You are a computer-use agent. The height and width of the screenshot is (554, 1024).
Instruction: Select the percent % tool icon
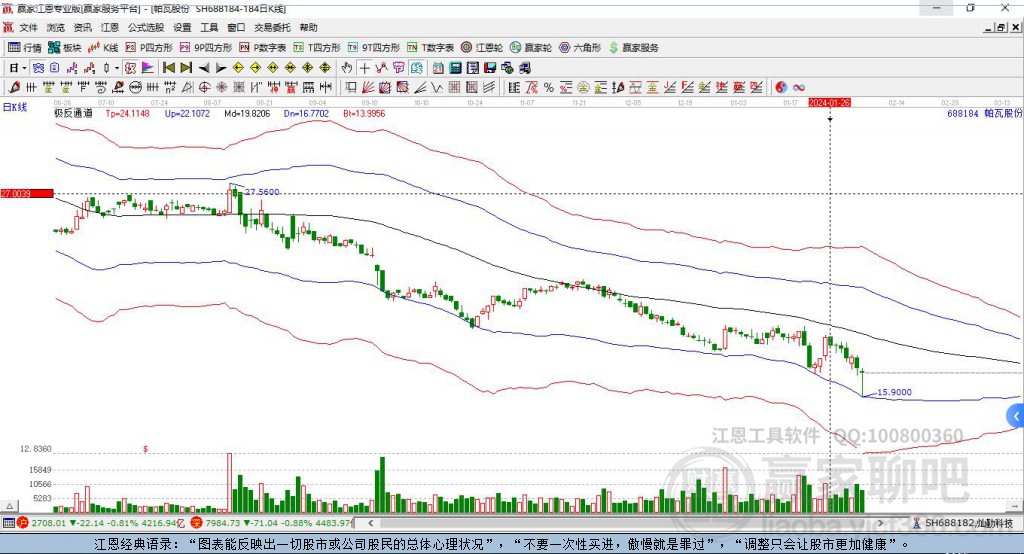coord(549,88)
